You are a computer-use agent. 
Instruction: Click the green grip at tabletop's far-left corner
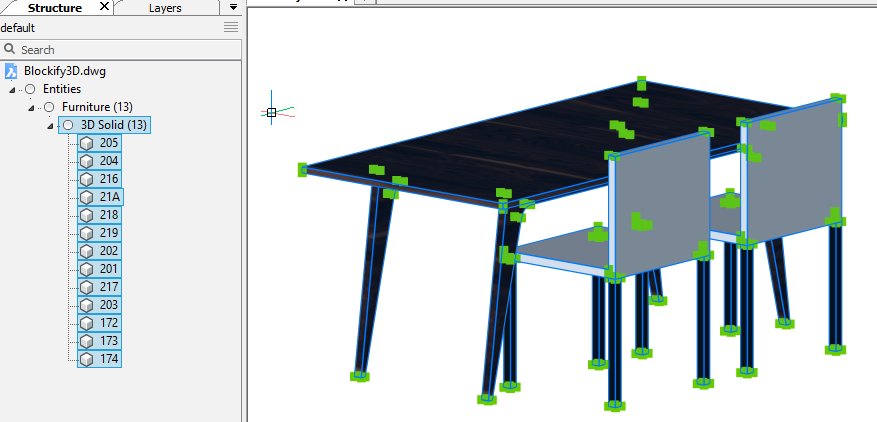(x=303, y=169)
